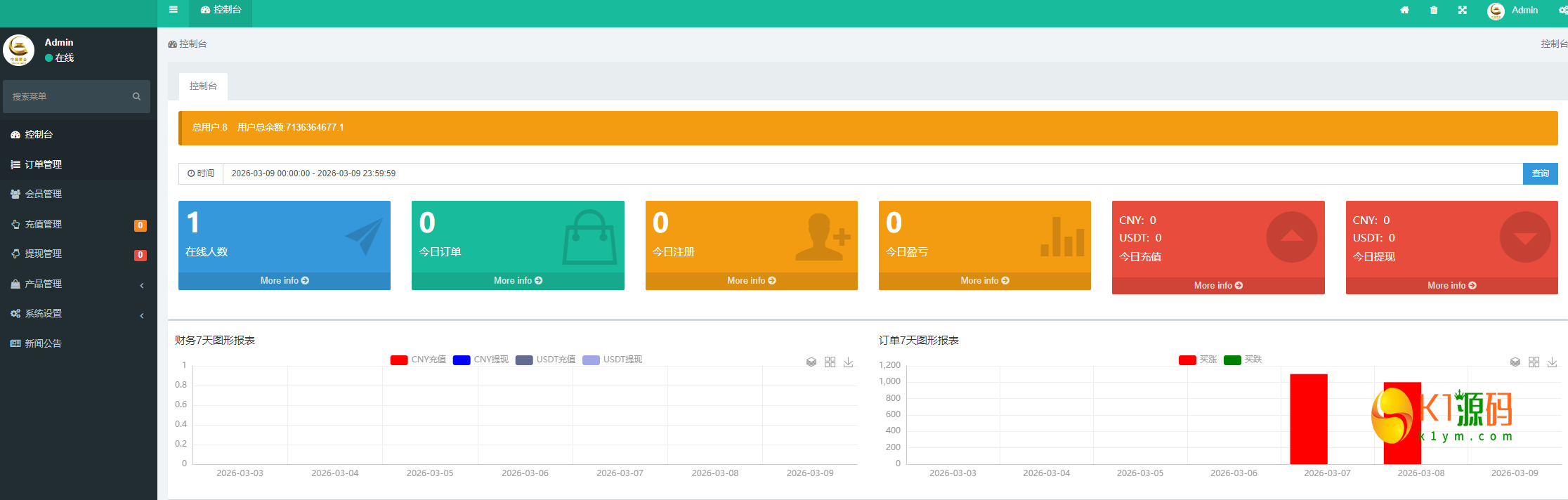
Task: Expand the 系统设置 submenu
Action: (x=79, y=313)
